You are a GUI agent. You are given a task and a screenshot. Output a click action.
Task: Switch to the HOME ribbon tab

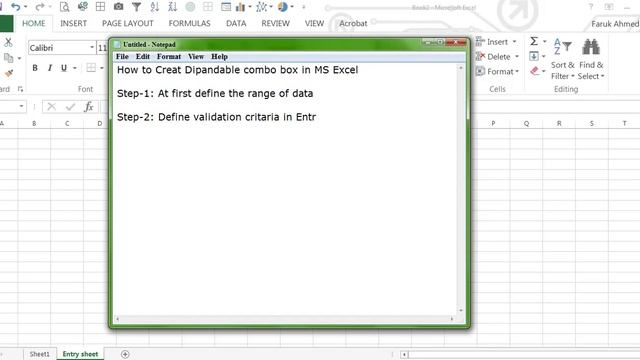coord(33,24)
